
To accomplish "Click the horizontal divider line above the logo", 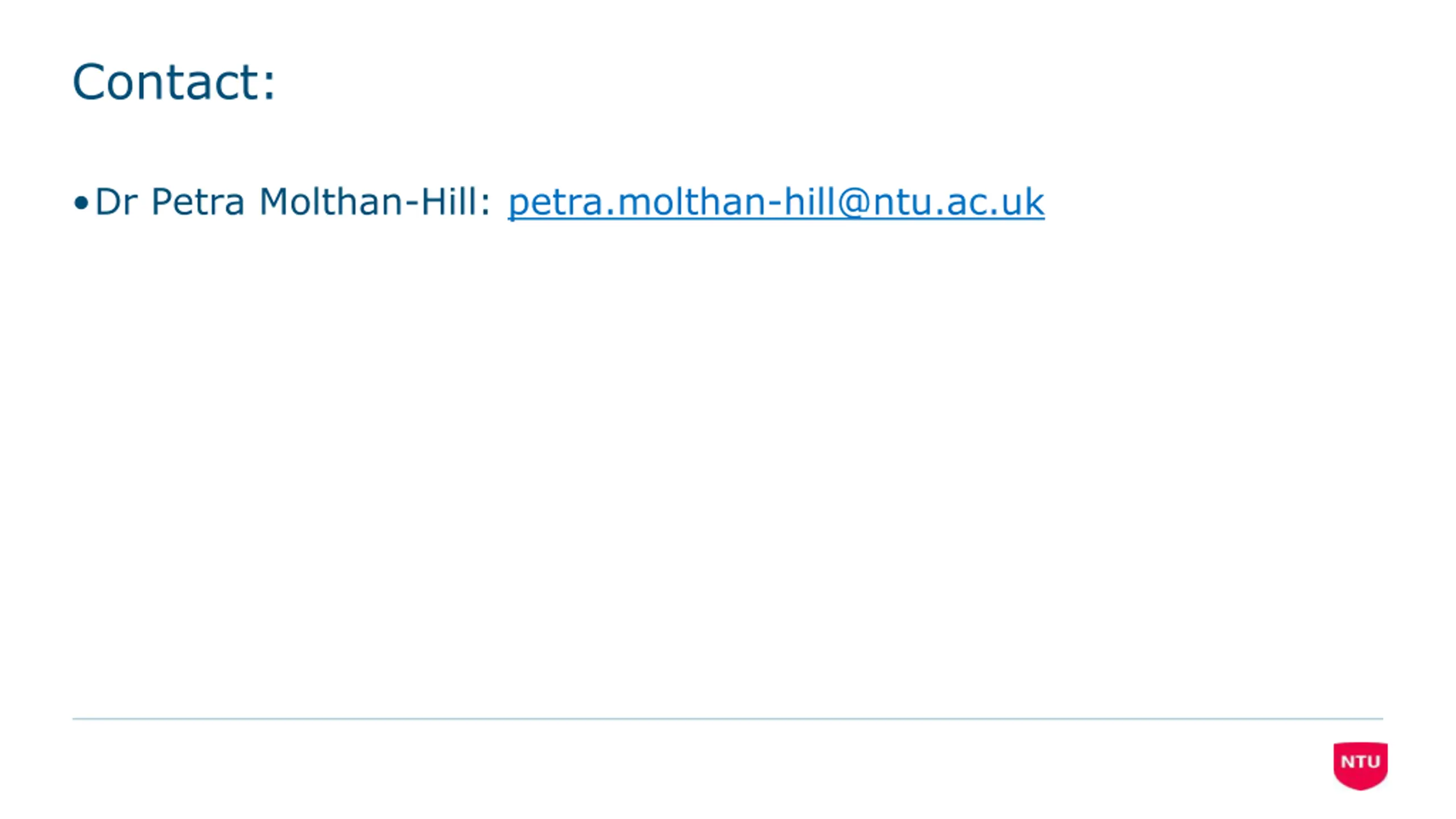I will click(x=727, y=719).
